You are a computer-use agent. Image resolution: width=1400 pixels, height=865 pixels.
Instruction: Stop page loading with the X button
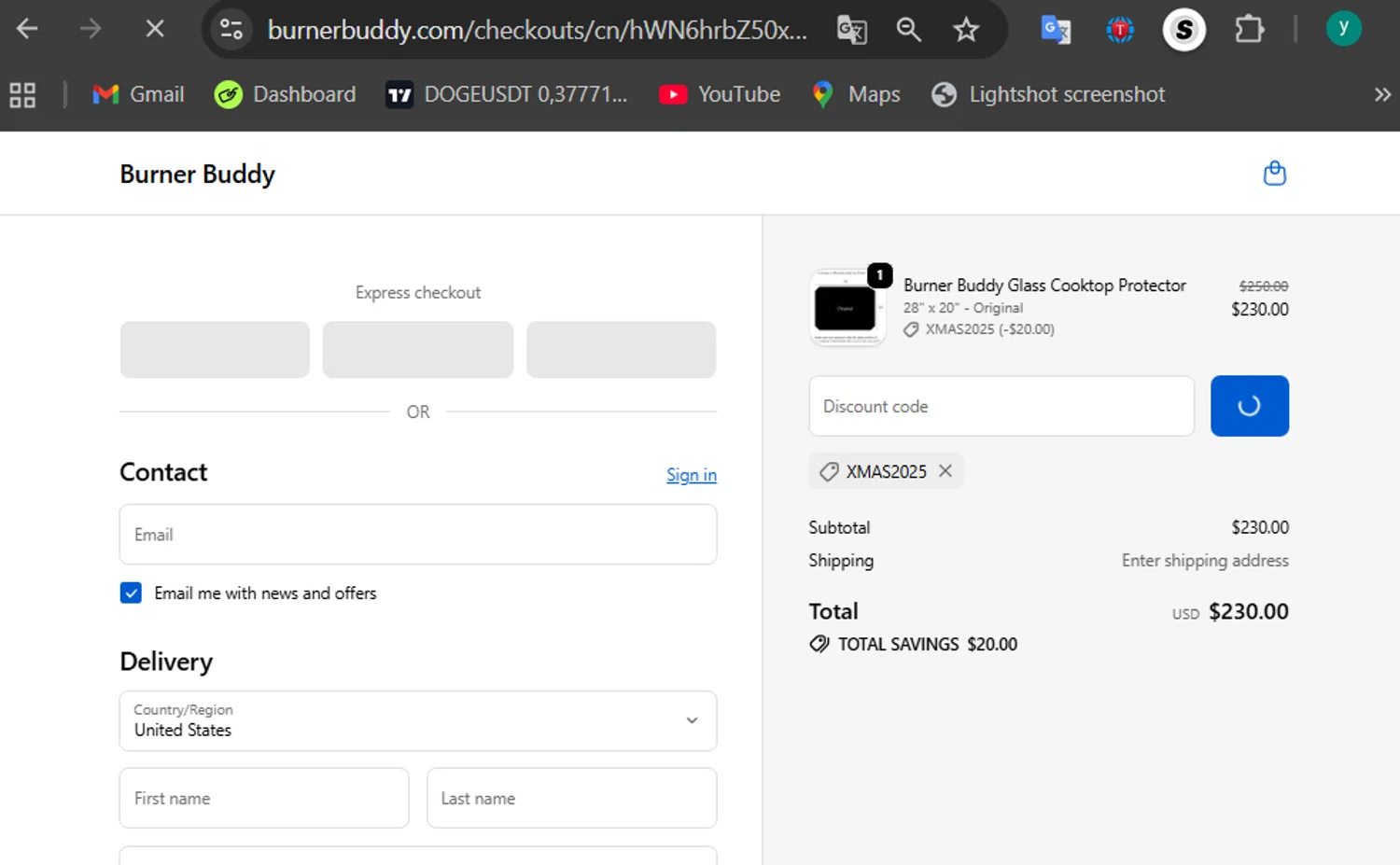[155, 29]
